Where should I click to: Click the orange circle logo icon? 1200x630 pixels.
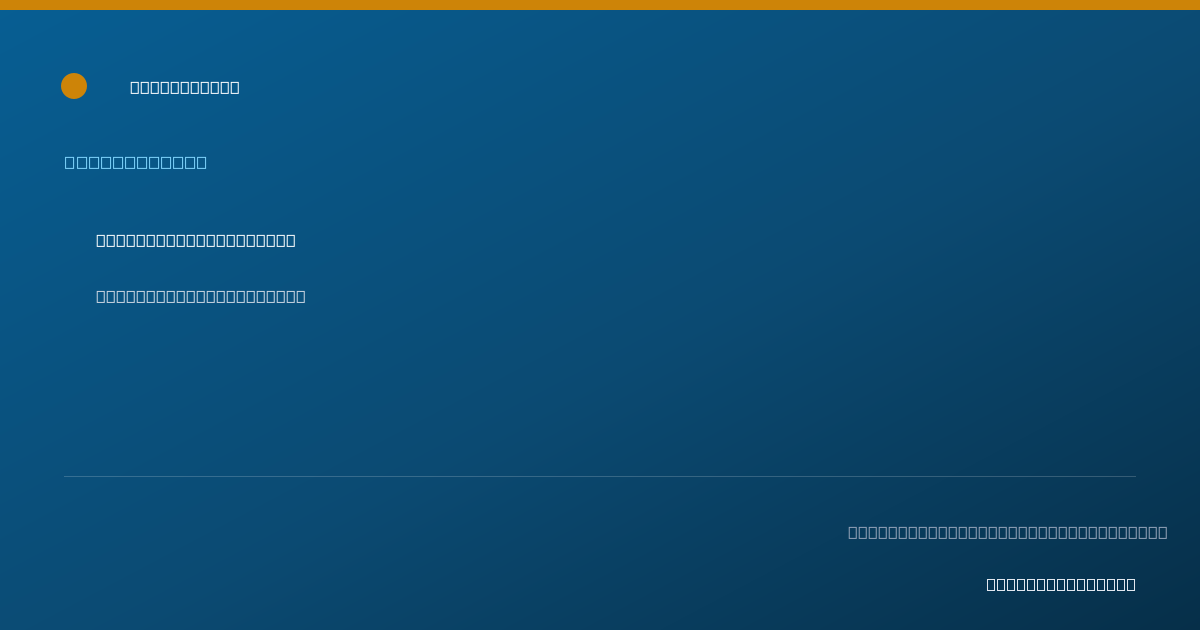pos(74,86)
